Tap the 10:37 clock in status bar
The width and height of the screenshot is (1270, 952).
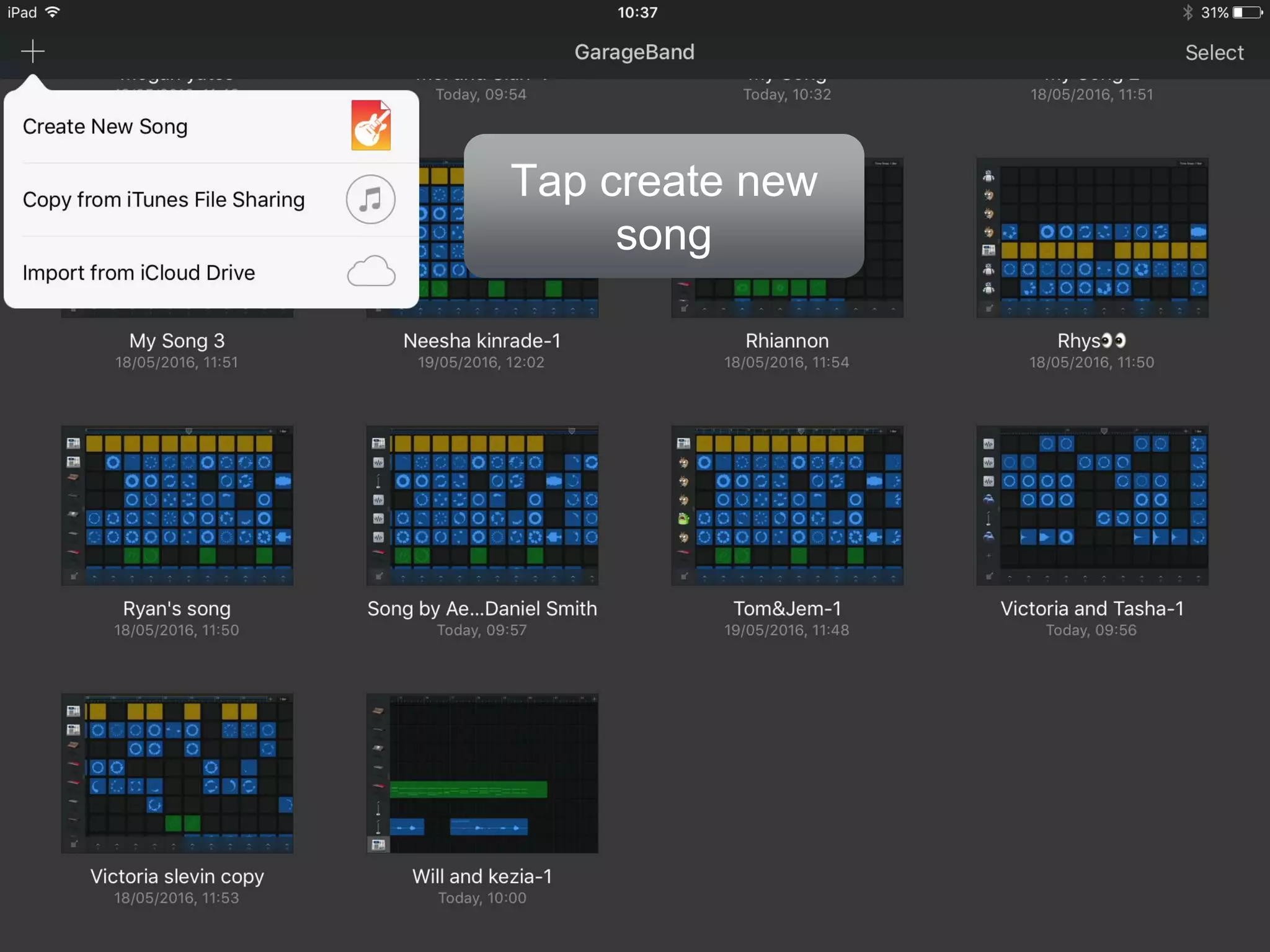click(637, 12)
